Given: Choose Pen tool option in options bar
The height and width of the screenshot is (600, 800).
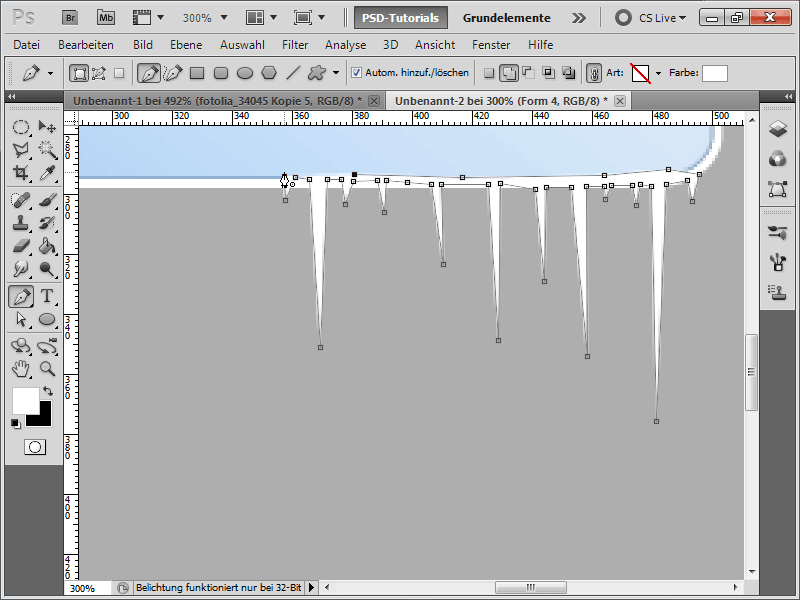Looking at the screenshot, I should [x=149, y=73].
